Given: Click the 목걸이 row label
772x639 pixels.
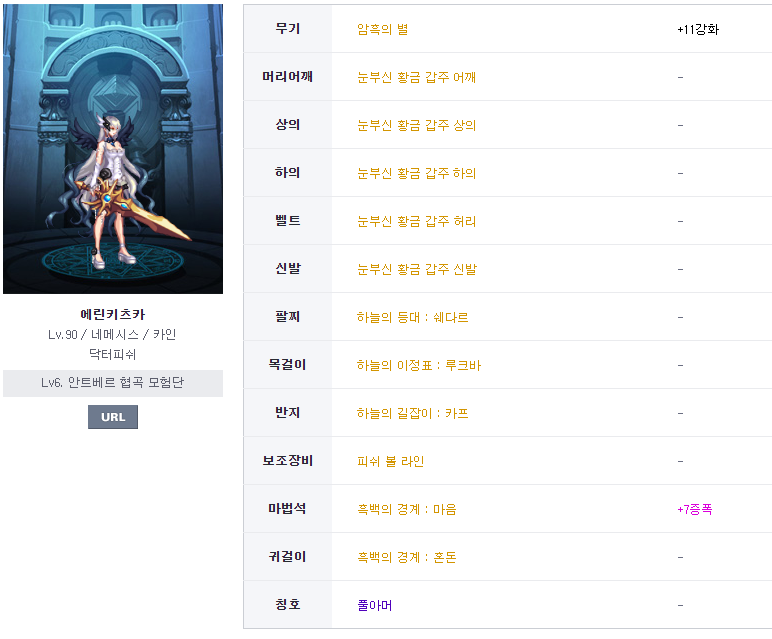Looking at the screenshot, I should [x=288, y=364].
